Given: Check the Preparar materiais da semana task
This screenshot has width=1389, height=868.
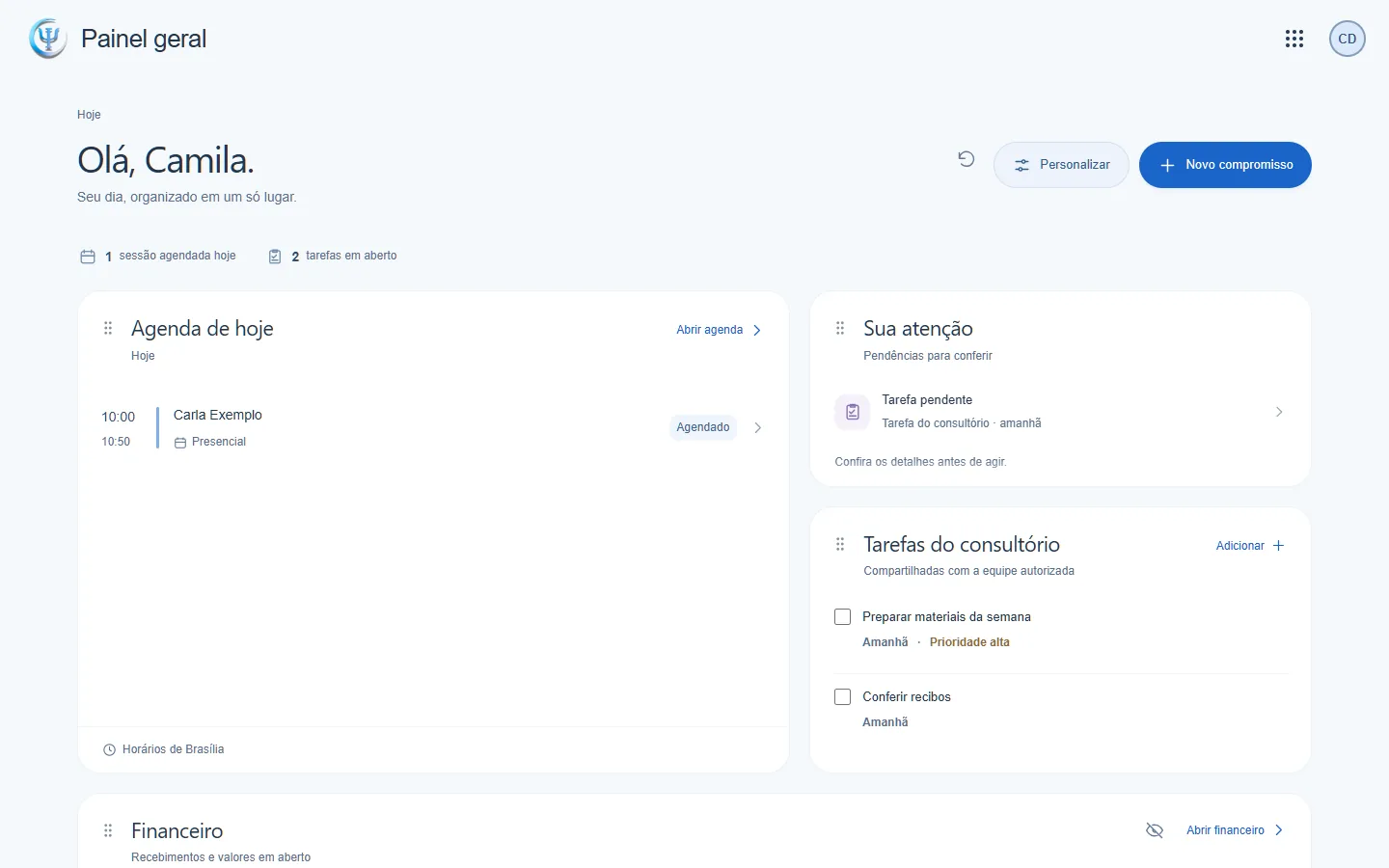Looking at the screenshot, I should tap(842, 616).
